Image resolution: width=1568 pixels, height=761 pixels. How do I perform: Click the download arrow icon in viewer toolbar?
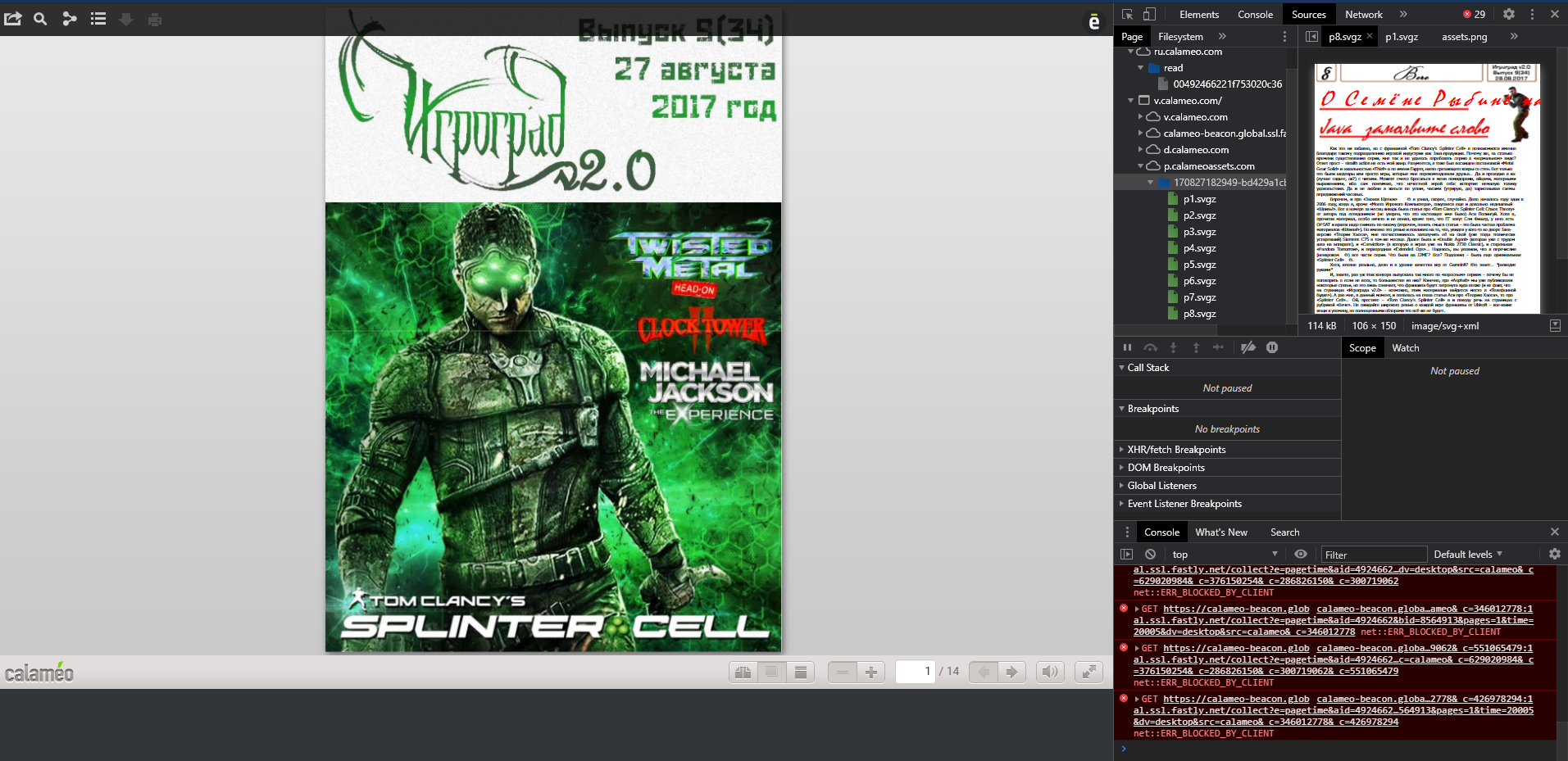tap(126, 19)
